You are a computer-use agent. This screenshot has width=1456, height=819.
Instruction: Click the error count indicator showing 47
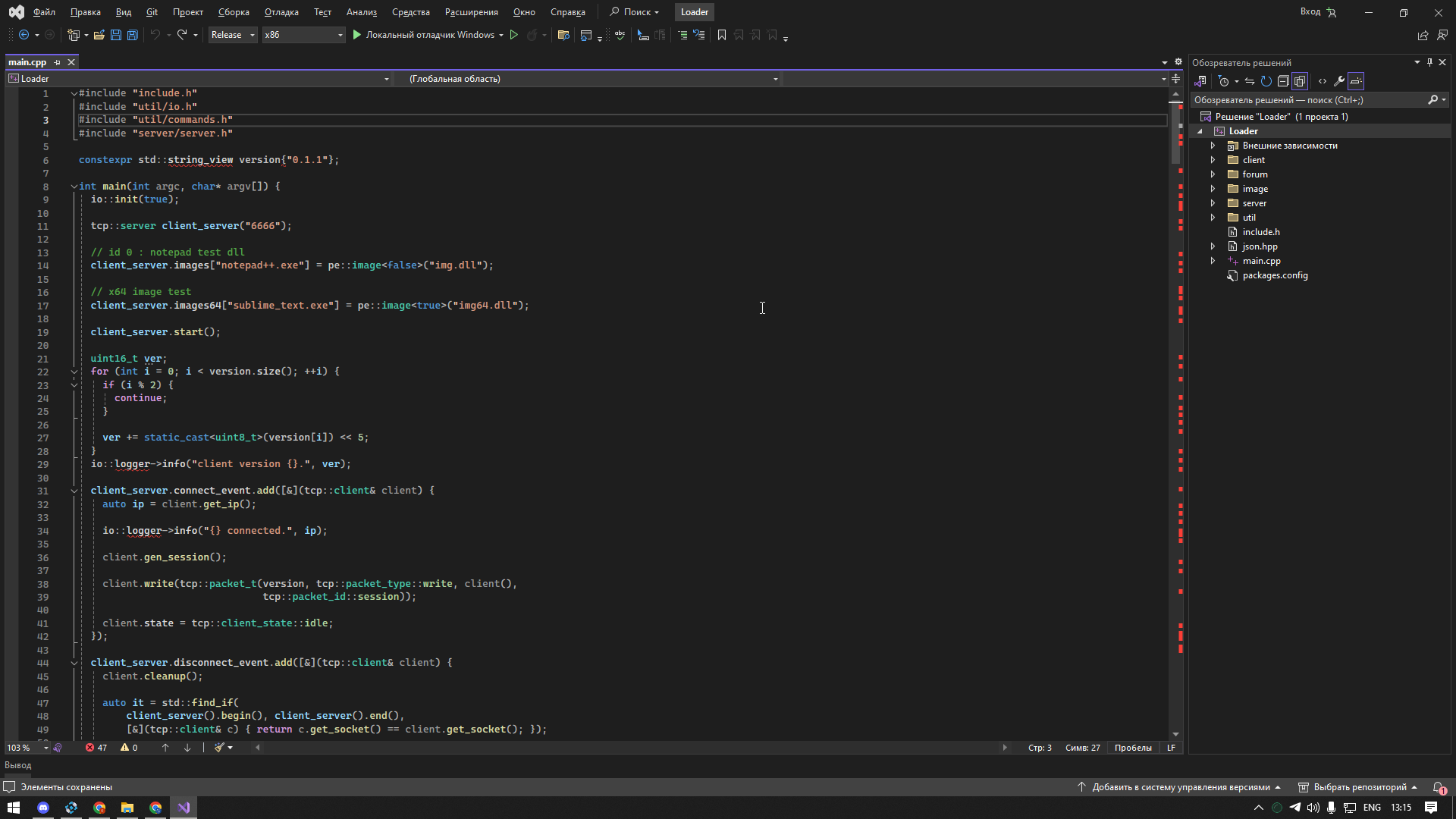coord(96,748)
